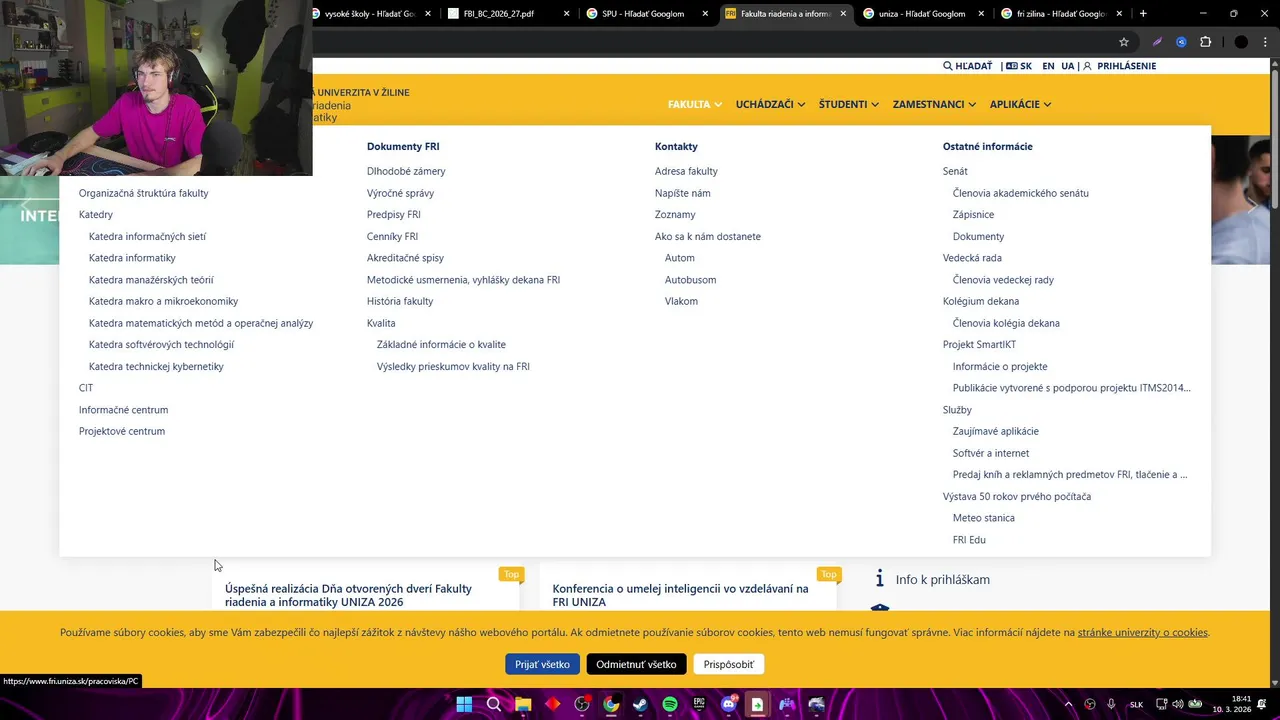Expand the UCHÁDZAČI dropdown menu
Screen dimensions: 1280x720
[x=770, y=104]
